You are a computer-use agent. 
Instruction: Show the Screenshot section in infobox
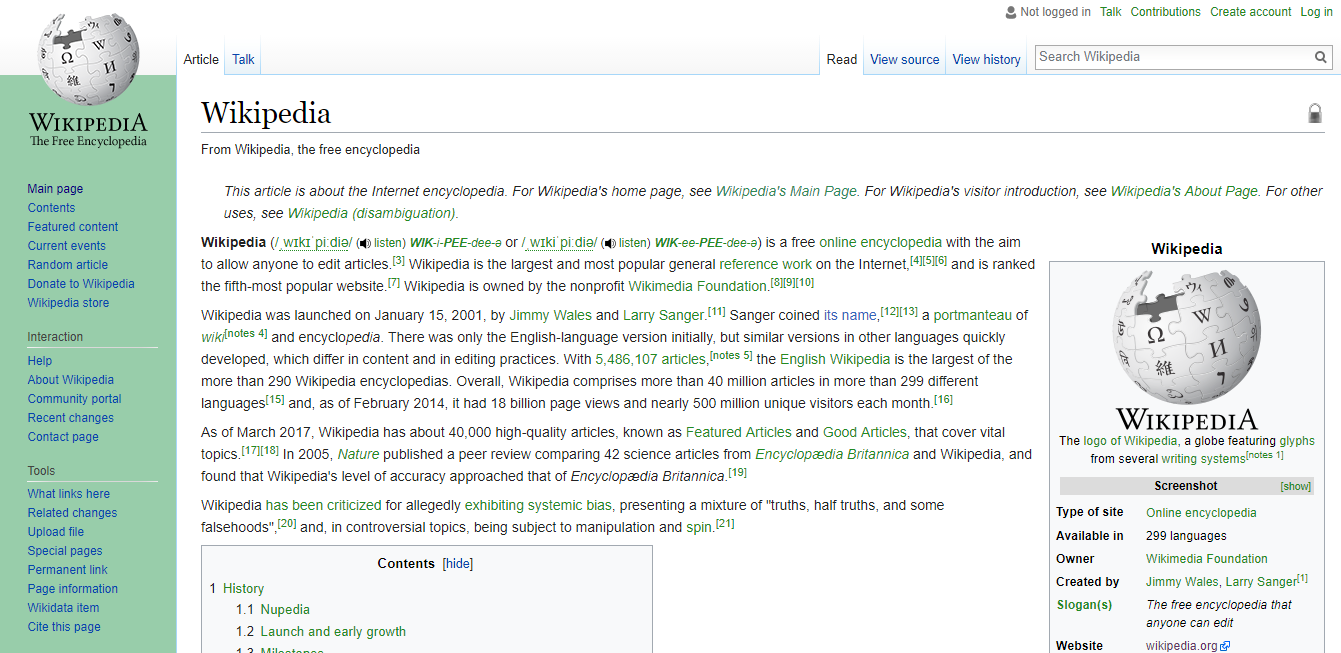(1295, 486)
